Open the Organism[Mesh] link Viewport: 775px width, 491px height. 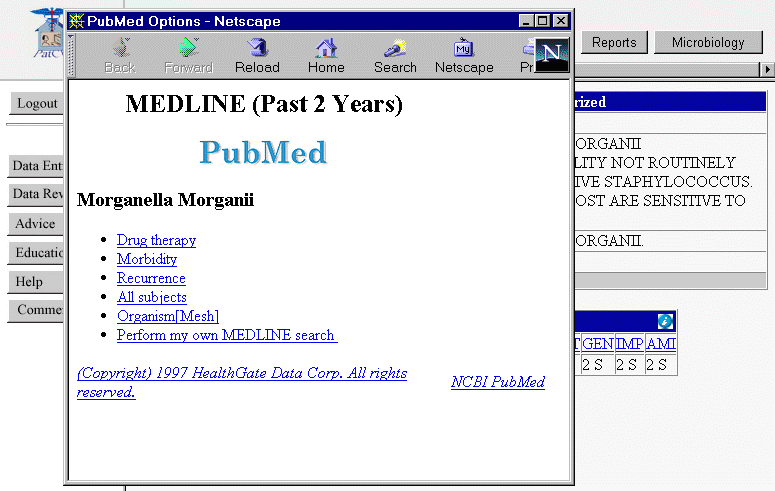tap(168, 316)
